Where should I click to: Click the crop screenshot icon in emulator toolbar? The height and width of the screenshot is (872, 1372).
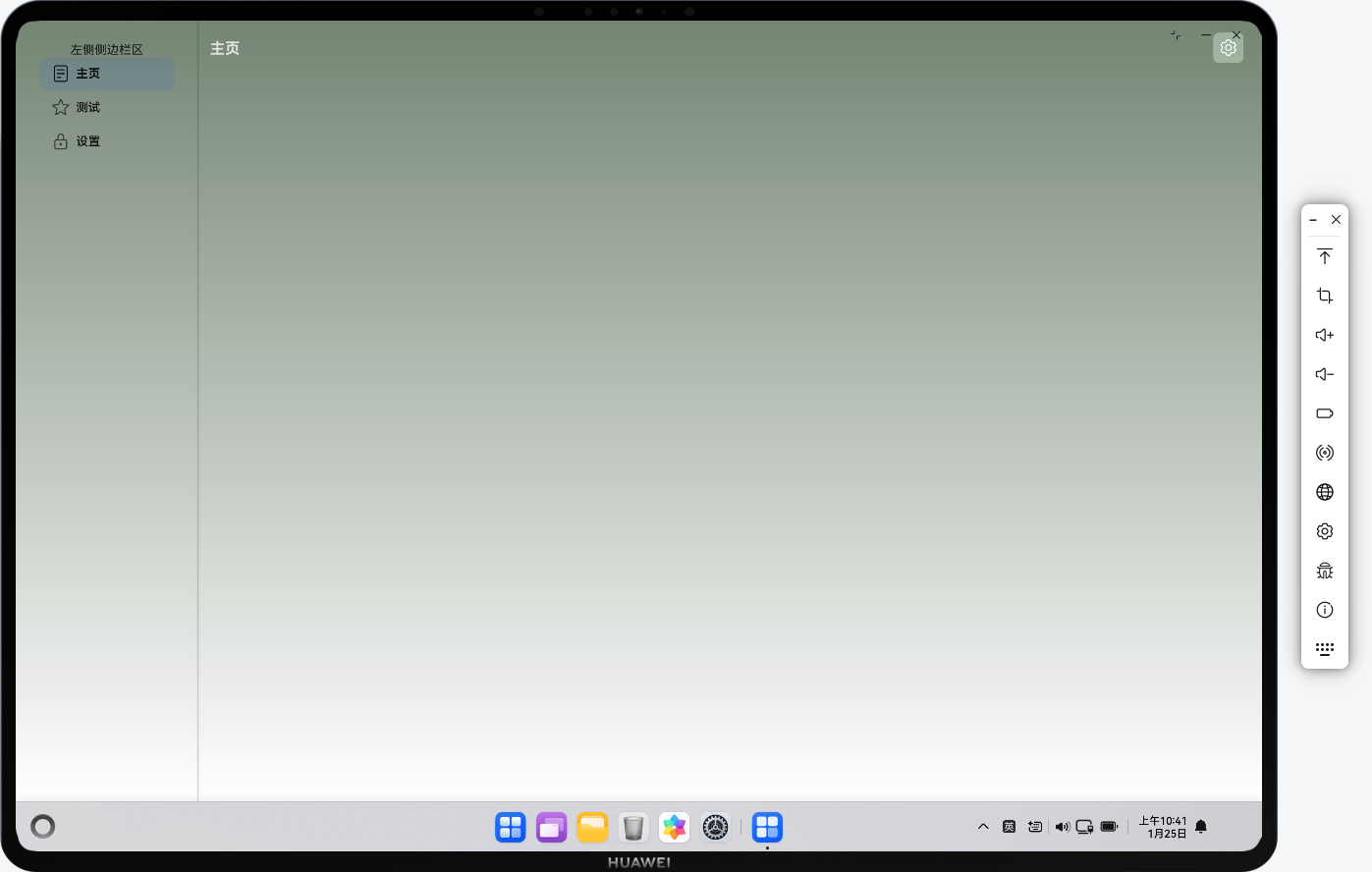pos(1324,296)
